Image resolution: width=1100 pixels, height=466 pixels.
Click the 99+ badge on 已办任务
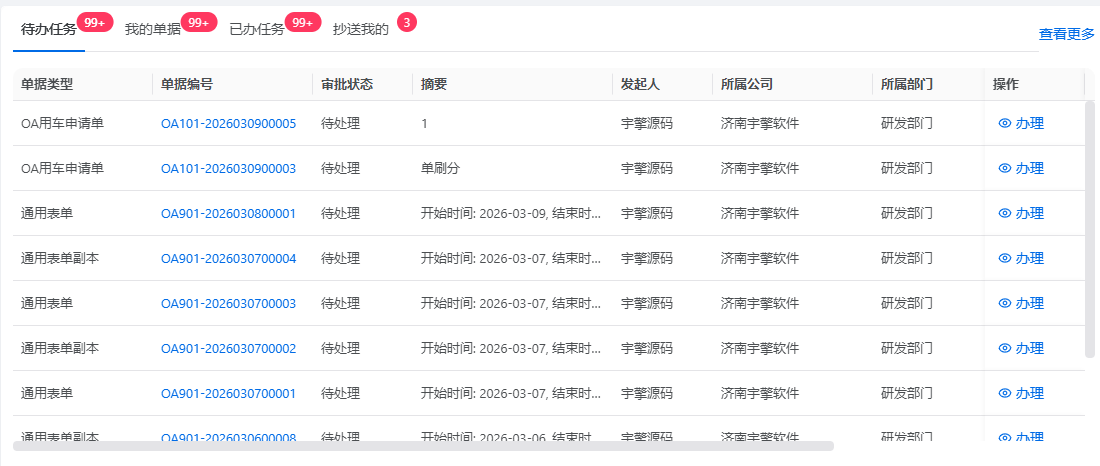pos(302,22)
